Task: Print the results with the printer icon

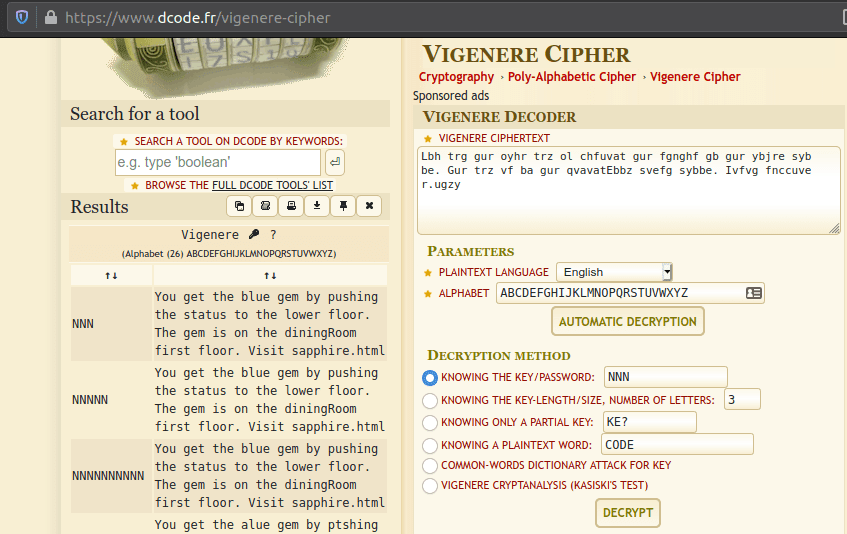Action: [291, 206]
